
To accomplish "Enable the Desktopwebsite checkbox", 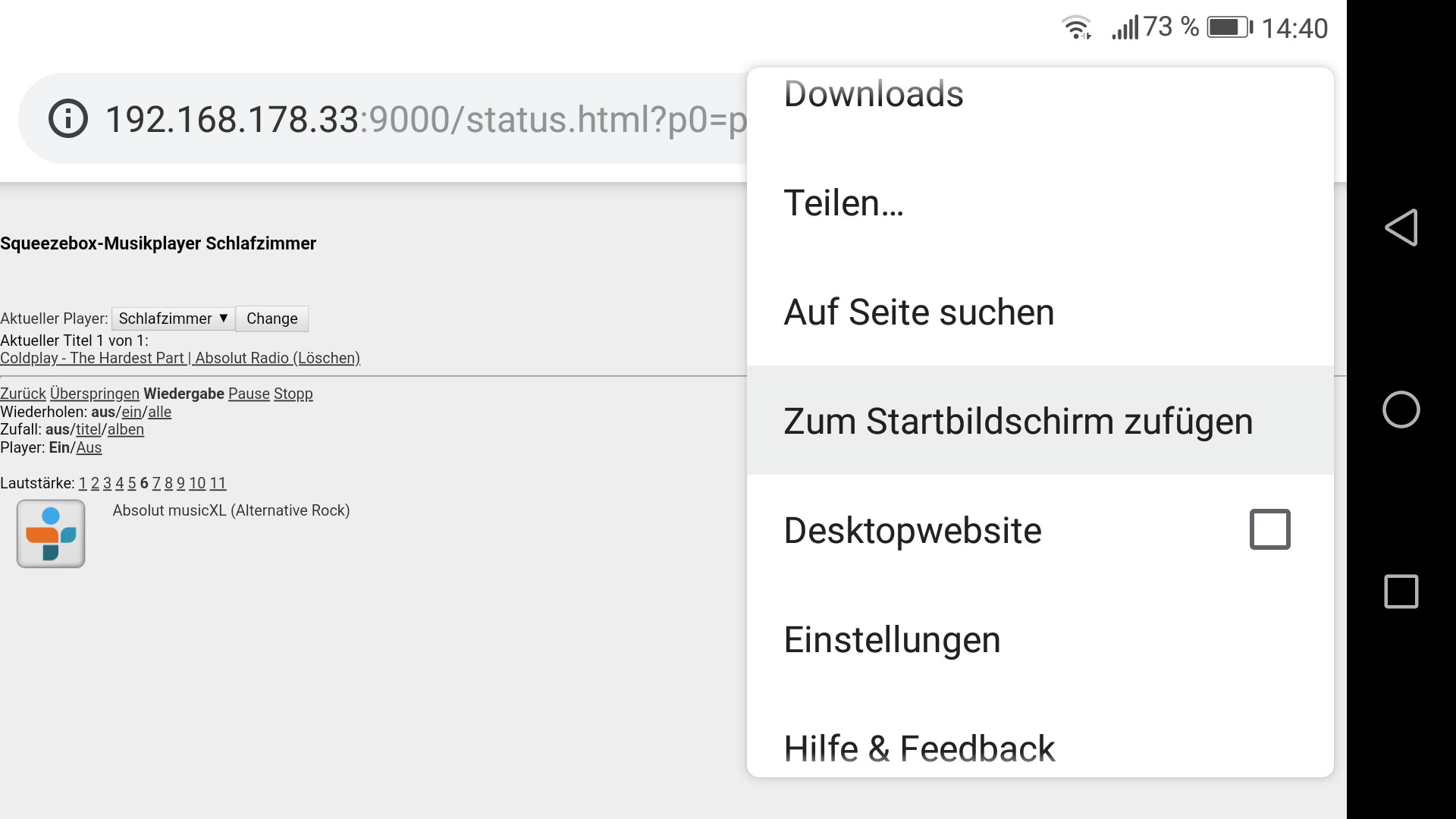I will coord(1269,529).
